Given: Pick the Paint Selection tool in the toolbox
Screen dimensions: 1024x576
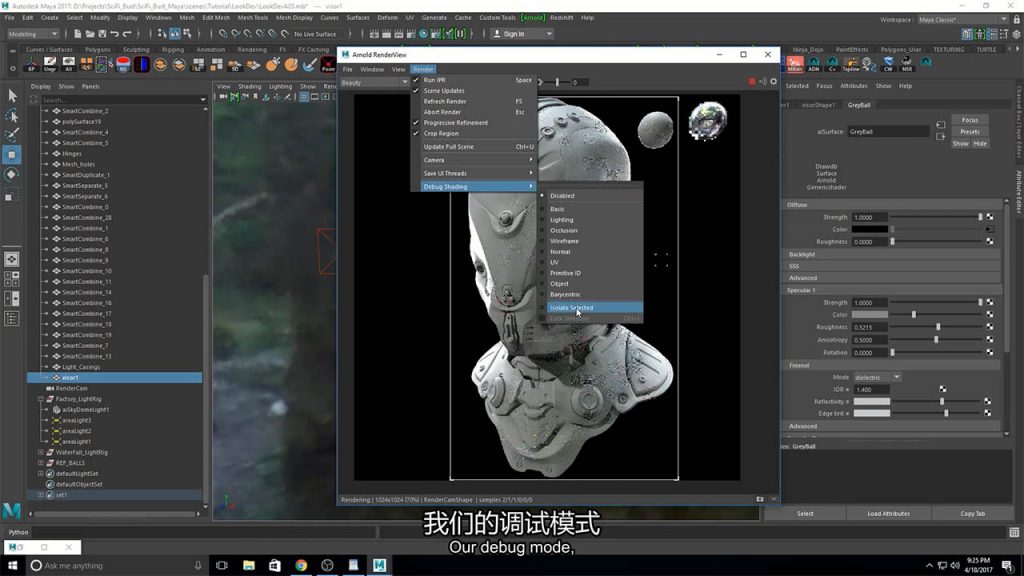Looking at the screenshot, I should point(12,135).
